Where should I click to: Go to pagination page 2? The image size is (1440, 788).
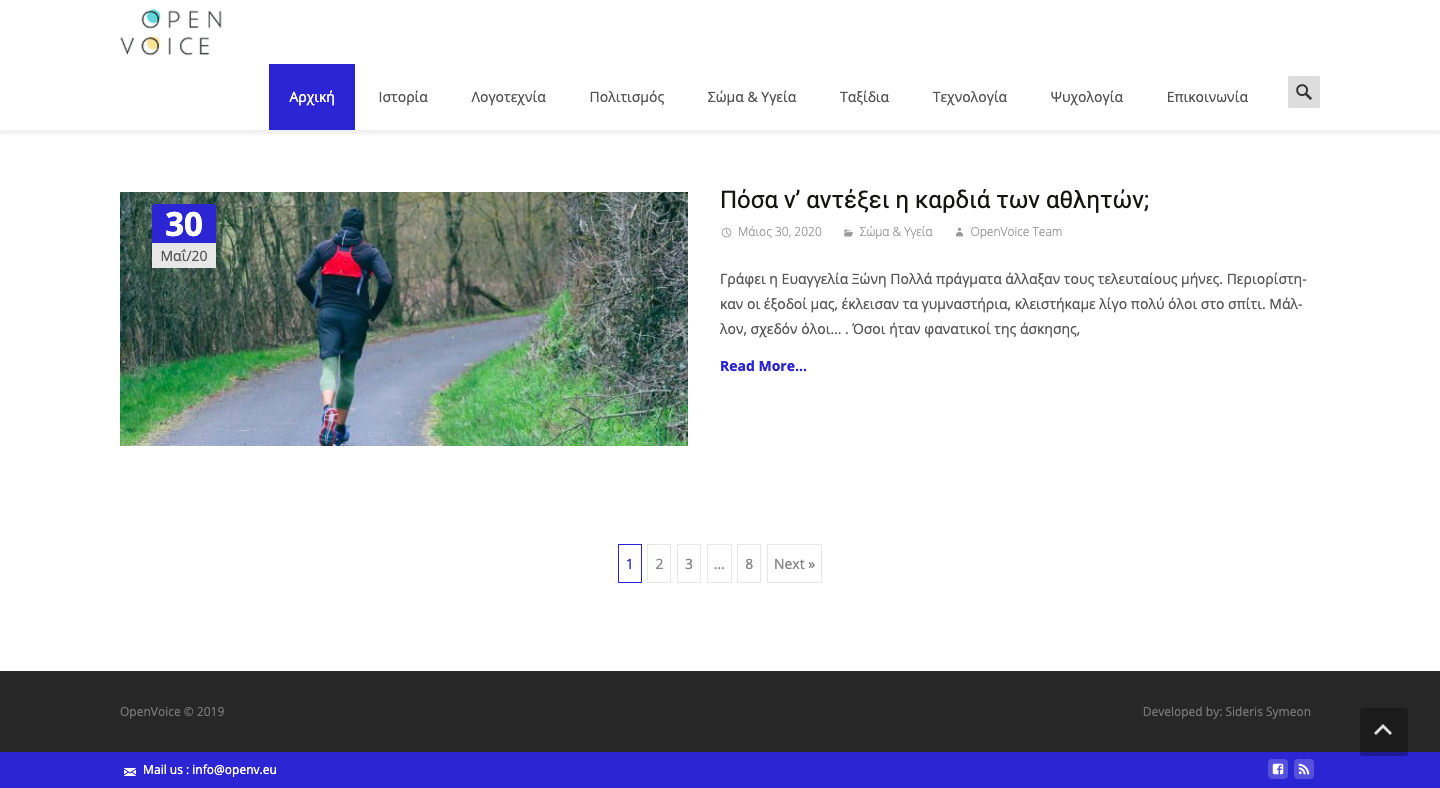(659, 564)
